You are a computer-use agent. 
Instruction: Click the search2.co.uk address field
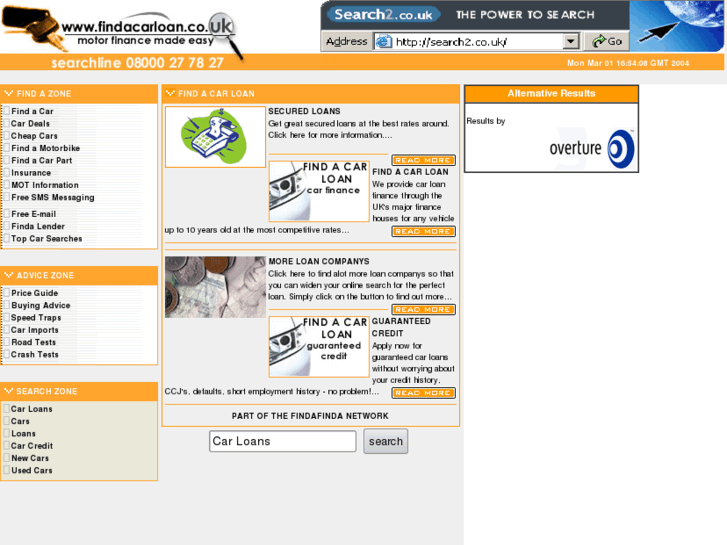click(477, 42)
